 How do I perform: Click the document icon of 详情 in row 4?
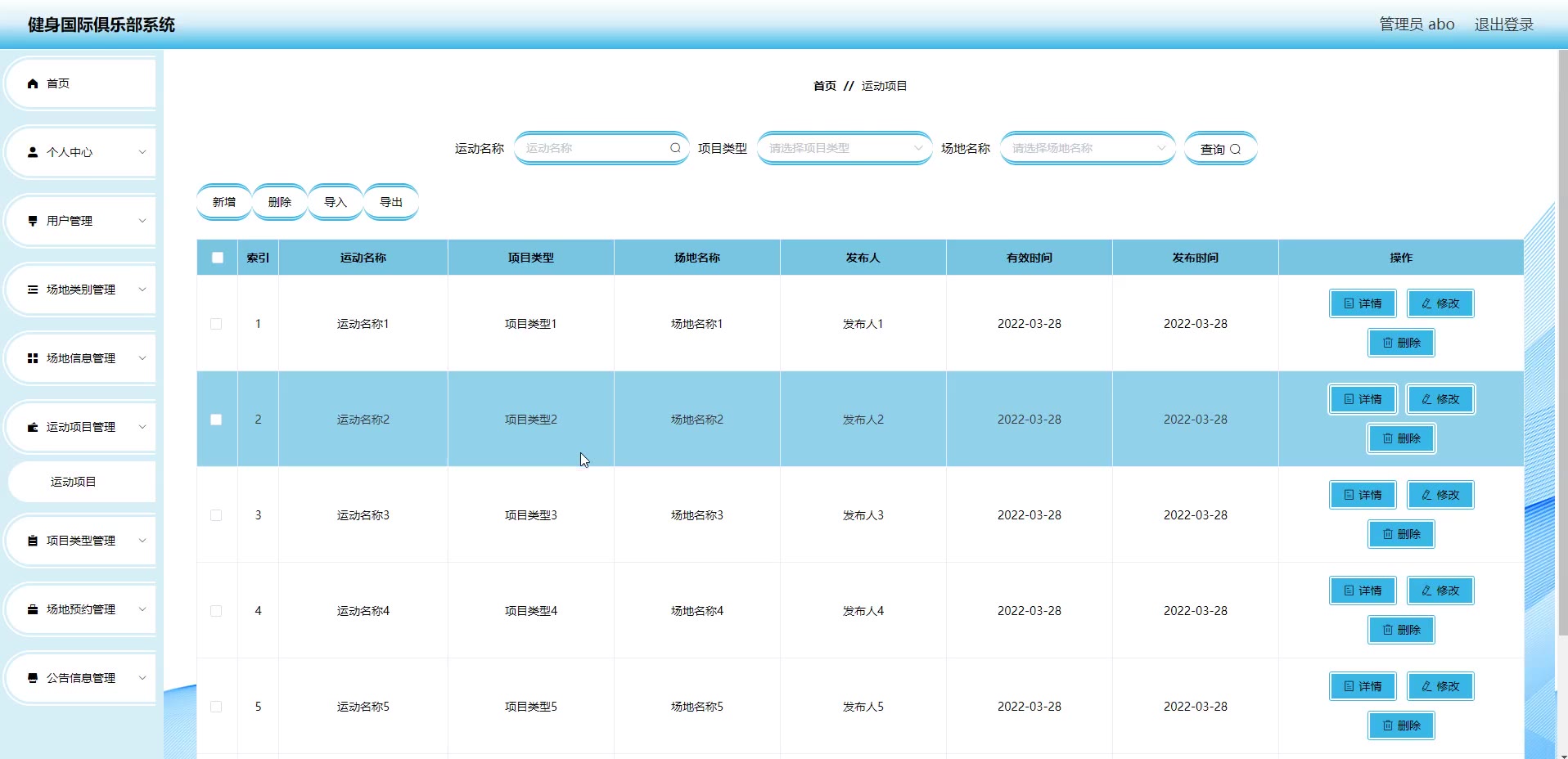coord(1349,591)
